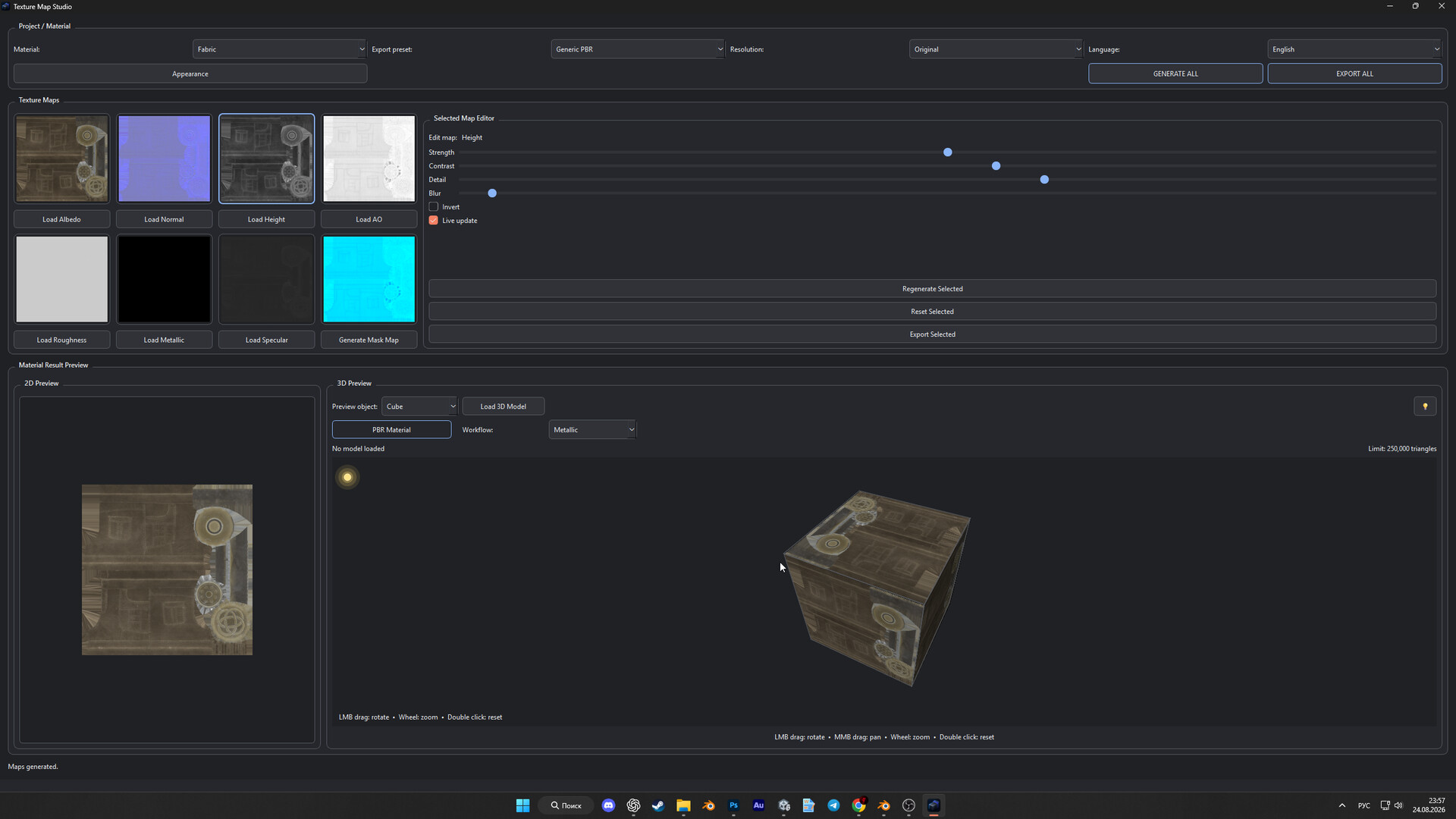This screenshot has height=819, width=1456.
Task: Click the Windows Start button
Action: coord(522,805)
